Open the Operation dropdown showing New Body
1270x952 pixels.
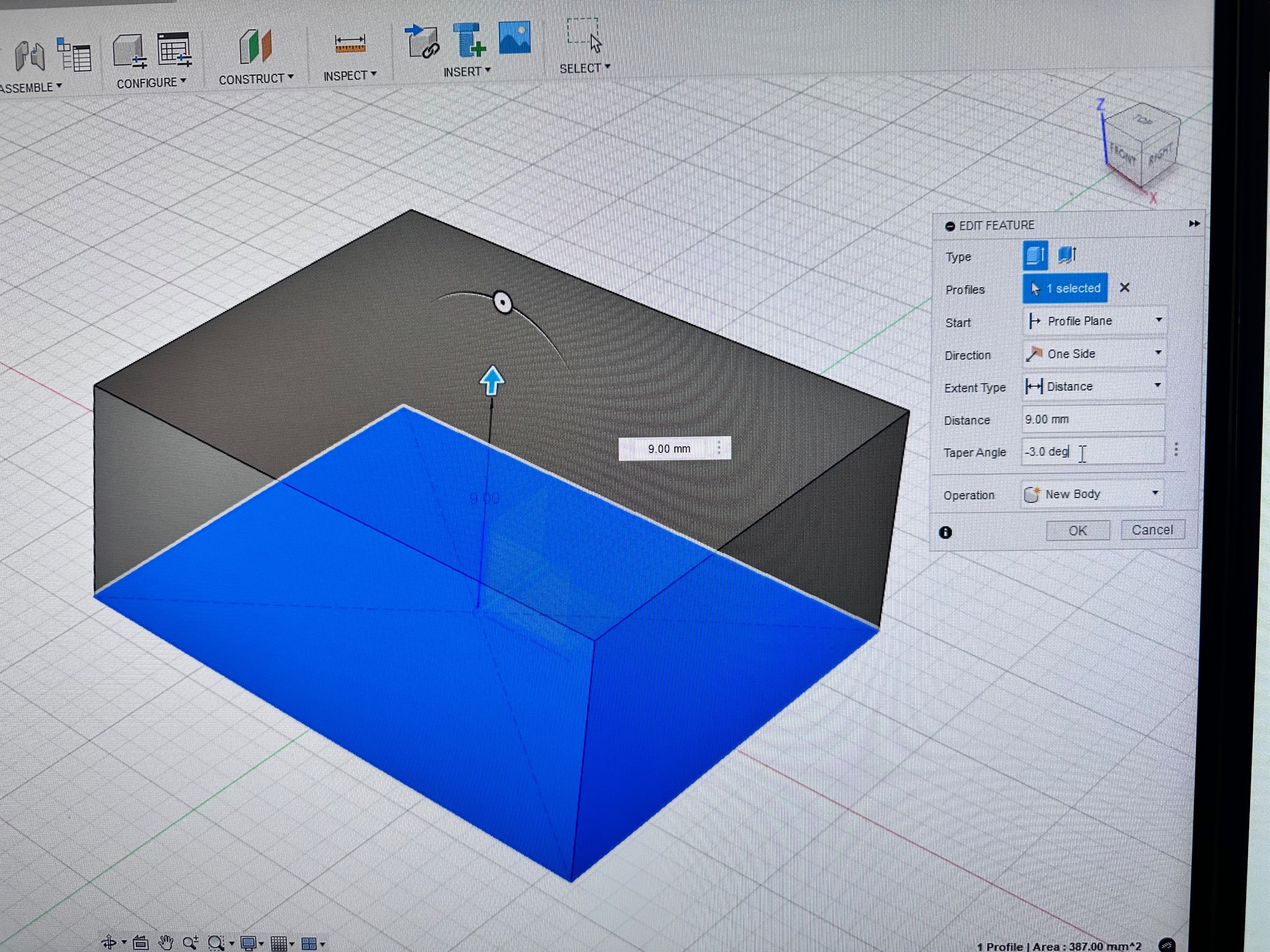point(1091,494)
